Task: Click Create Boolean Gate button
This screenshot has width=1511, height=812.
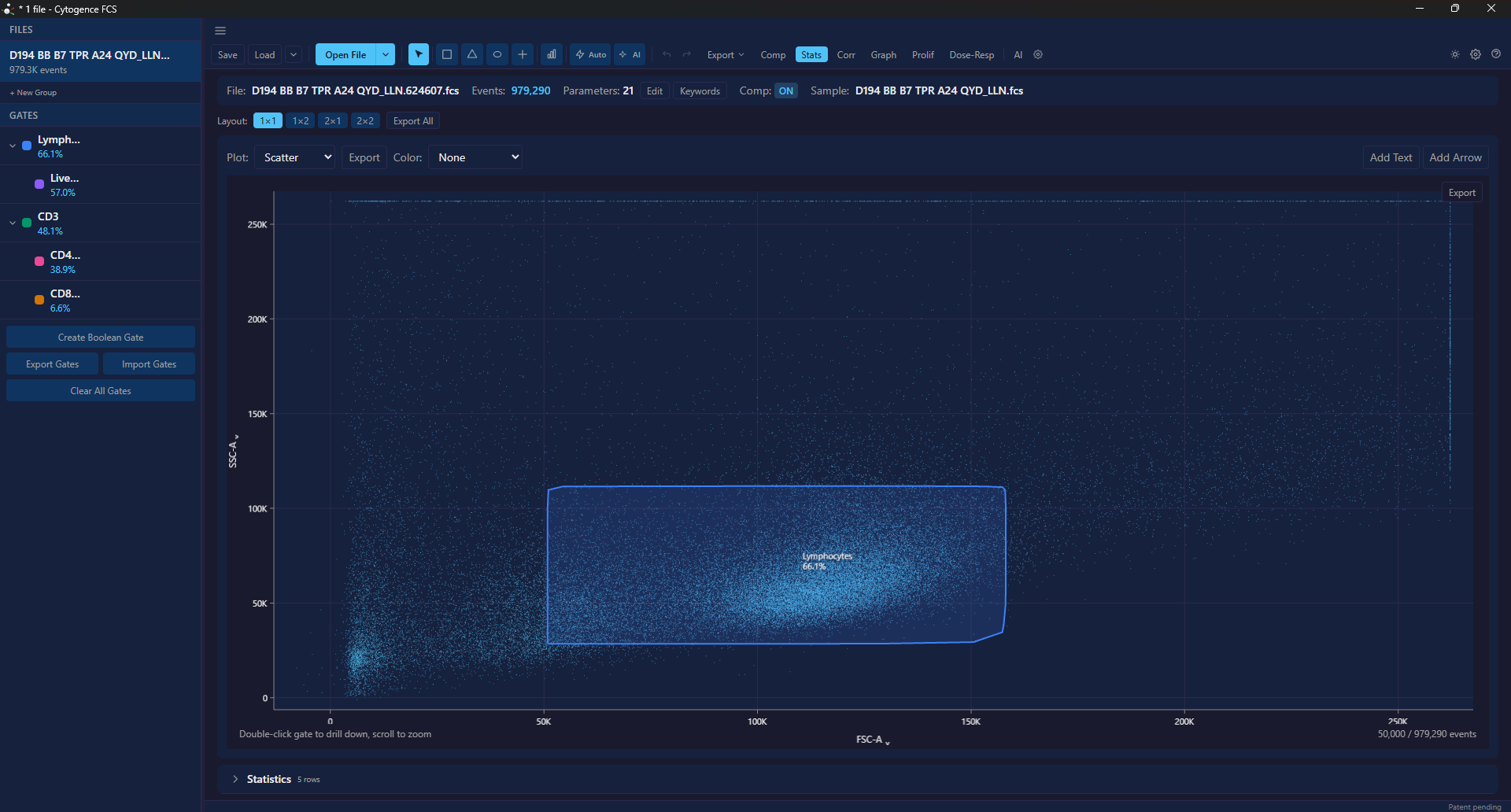Action: pos(101,337)
